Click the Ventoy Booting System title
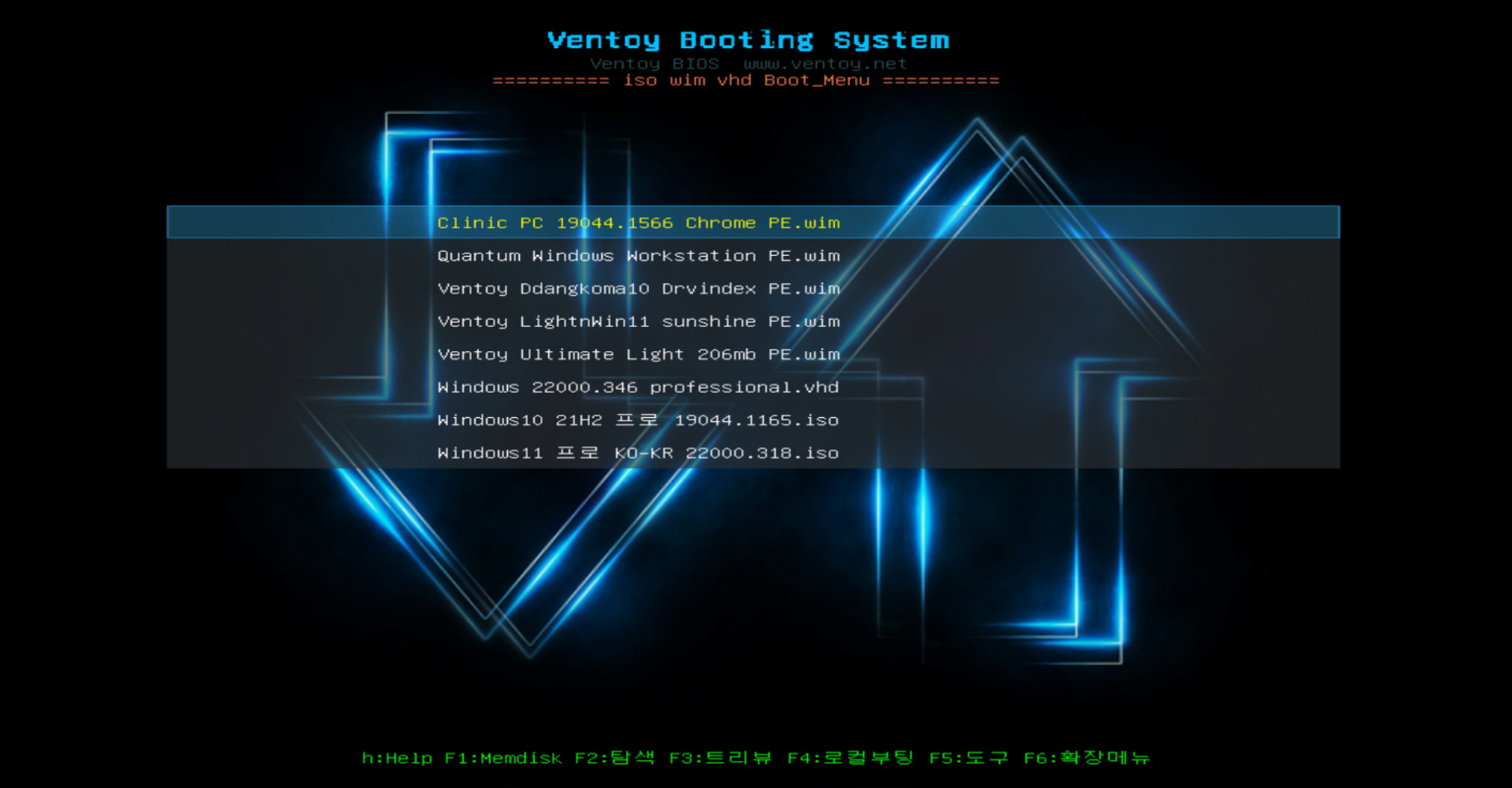 point(748,40)
